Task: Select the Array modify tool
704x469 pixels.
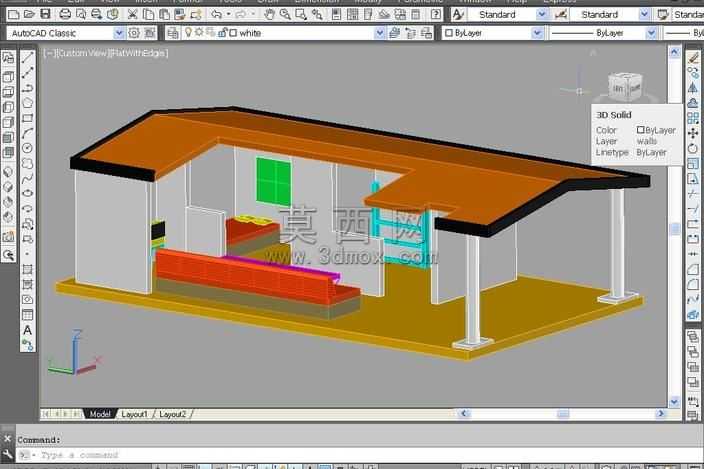Action: click(693, 118)
